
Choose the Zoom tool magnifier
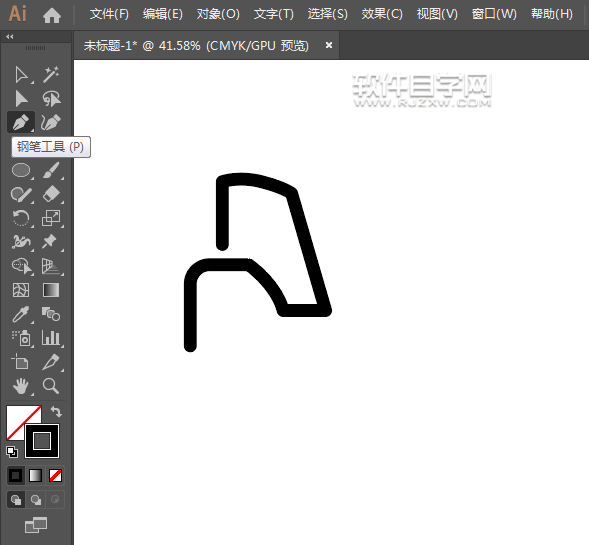click(51, 386)
